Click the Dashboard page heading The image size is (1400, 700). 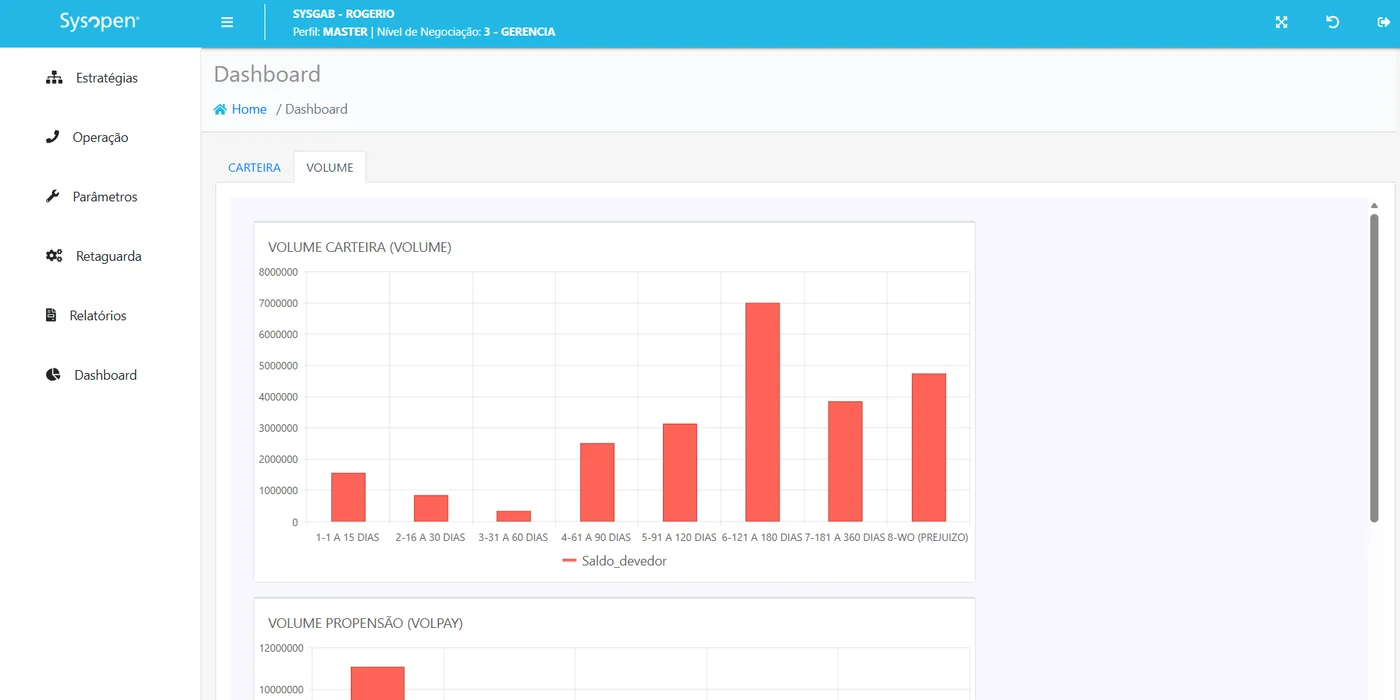point(267,74)
